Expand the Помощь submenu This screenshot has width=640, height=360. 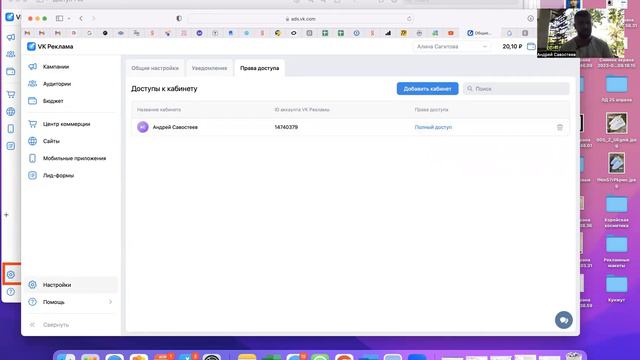[71, 302]
